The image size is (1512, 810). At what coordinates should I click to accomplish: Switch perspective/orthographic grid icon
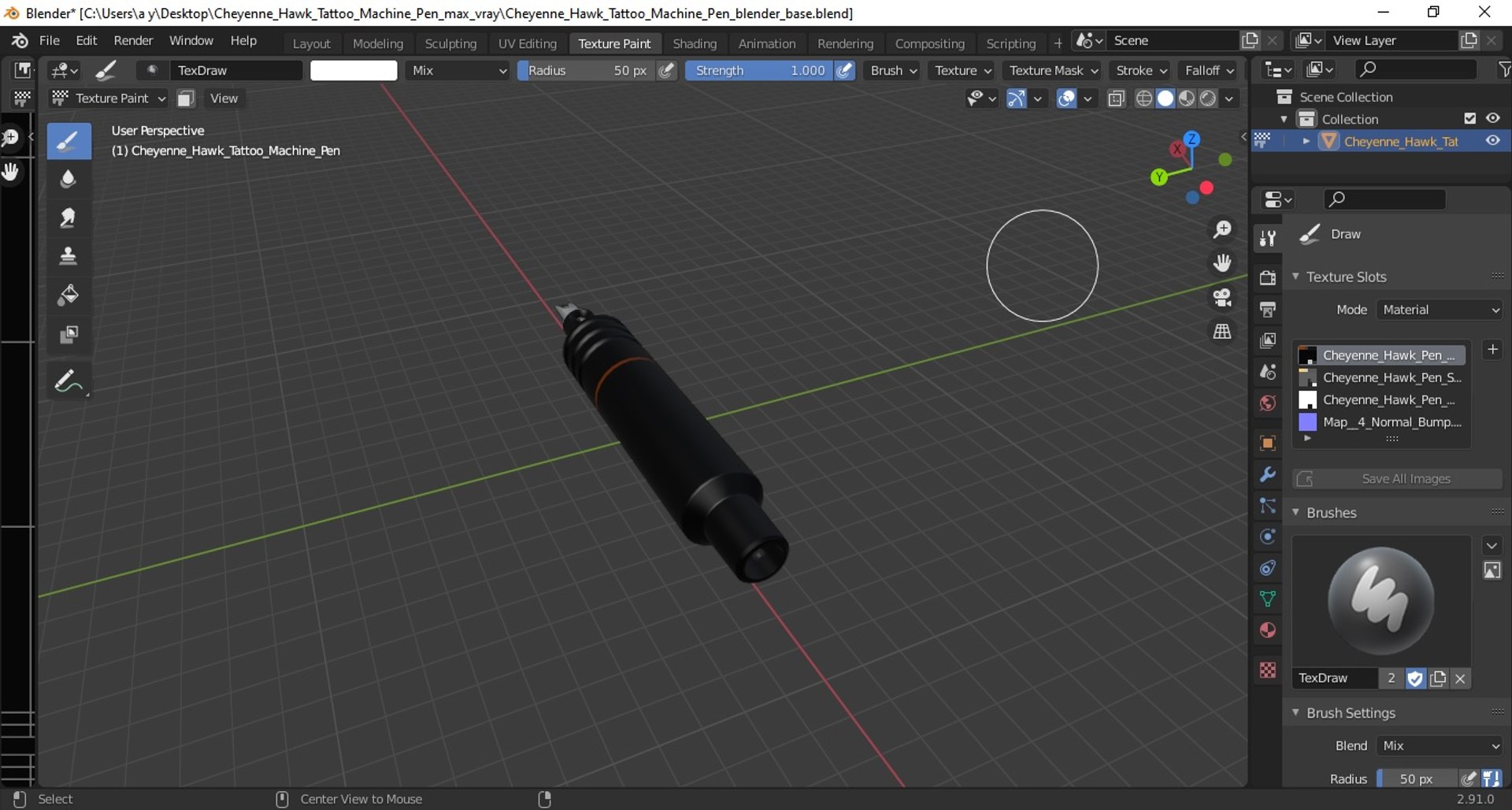click(1222, 331)
